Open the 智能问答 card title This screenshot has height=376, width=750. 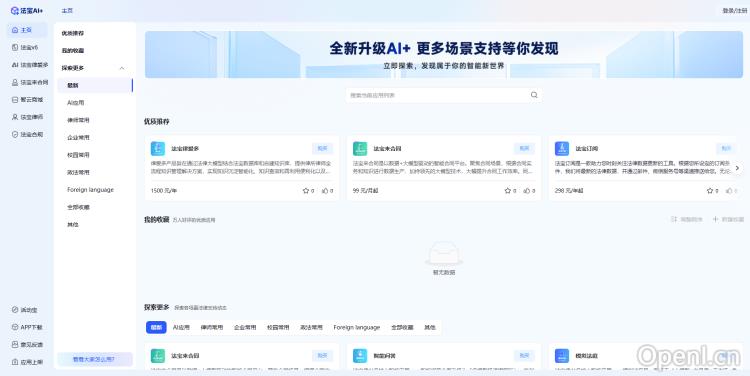(385, 356)
